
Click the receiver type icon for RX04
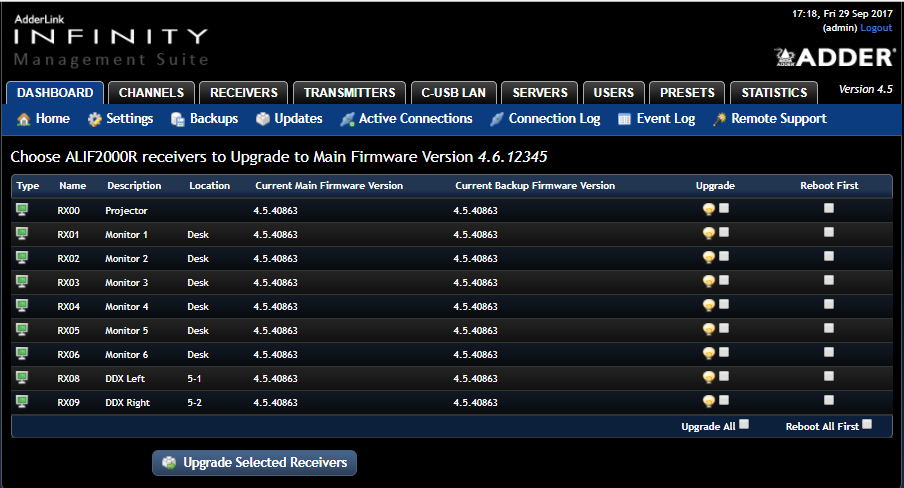point(22,306)
